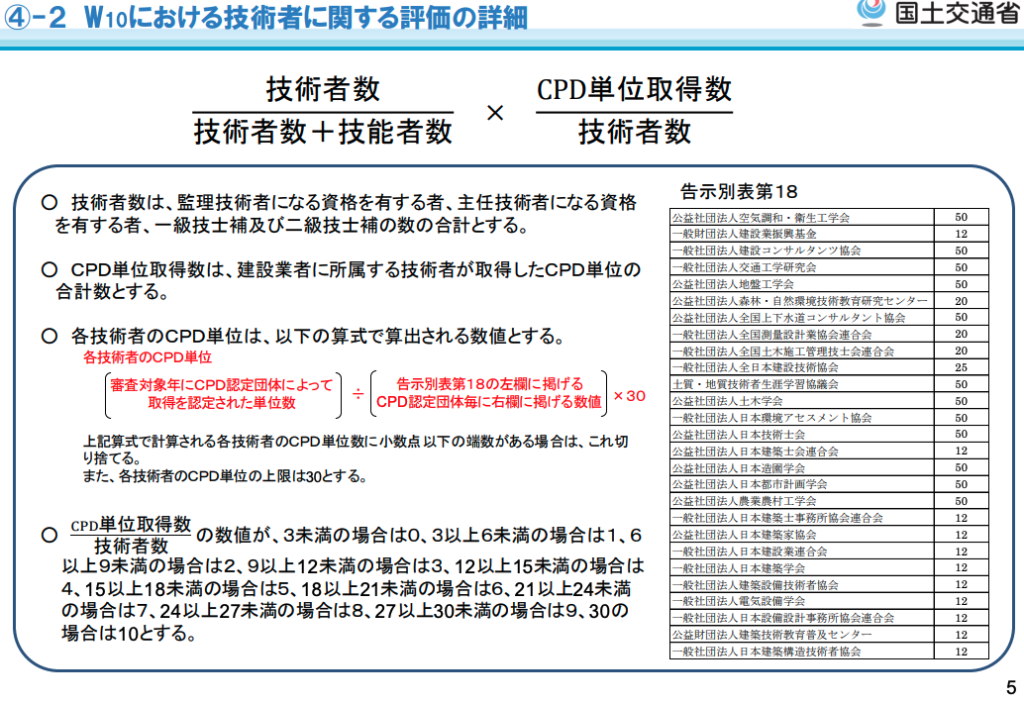Click the 公益社団法人森林・自然環境技術教育研究センター row
Image resolution: width=1024 pixels, height=704 pixels.
(x=799, y=300)
